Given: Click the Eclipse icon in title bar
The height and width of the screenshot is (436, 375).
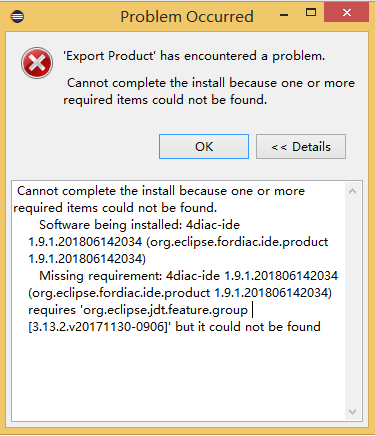Looking at the screenshot, I should pyautogui.click(x=17, y=16).
